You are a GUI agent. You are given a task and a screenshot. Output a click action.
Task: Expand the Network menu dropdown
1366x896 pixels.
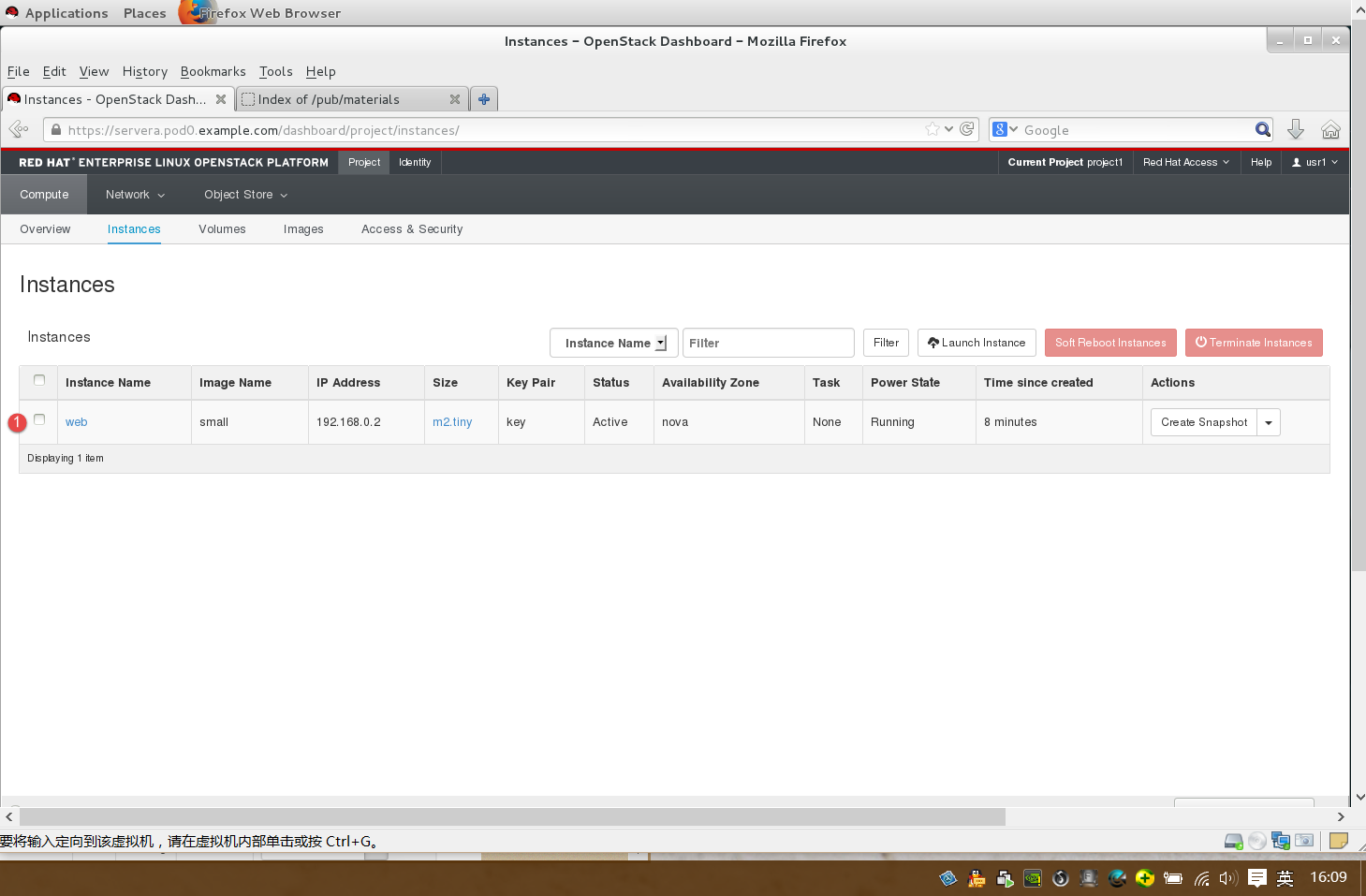click(135, 195)
